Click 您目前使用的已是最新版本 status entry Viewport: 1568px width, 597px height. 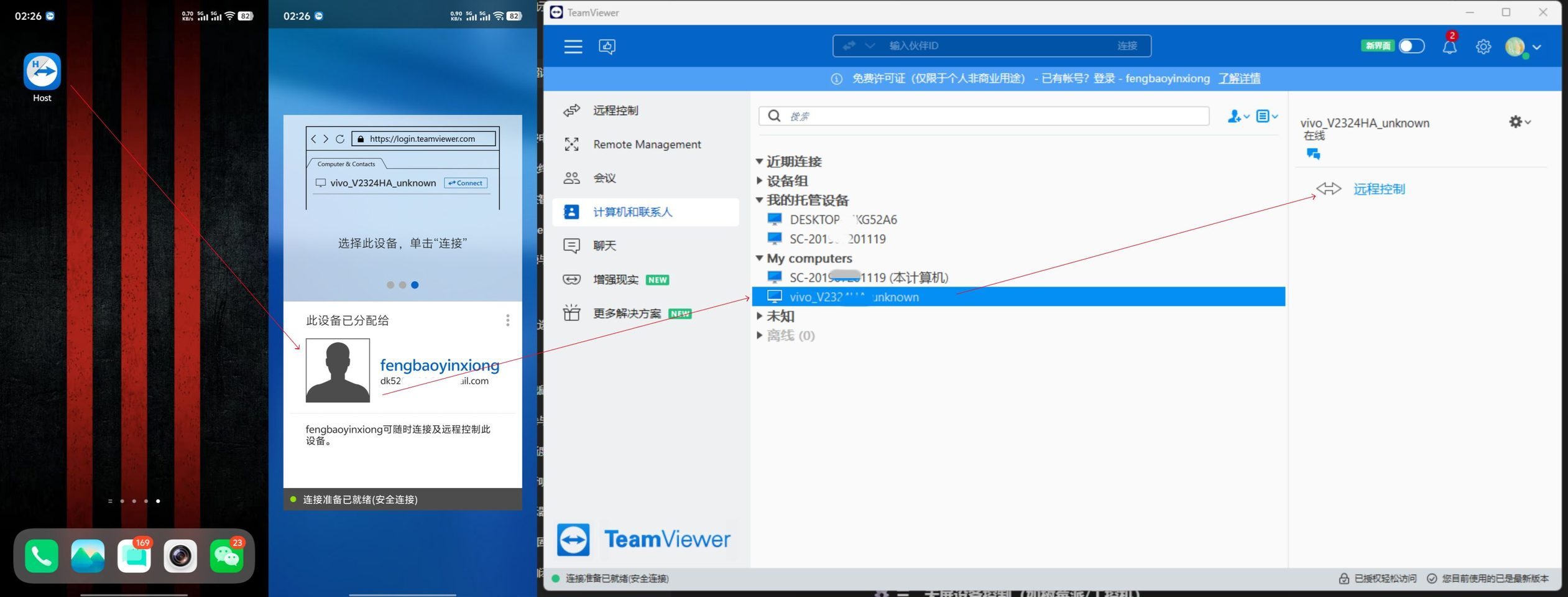tap(1487, 578)
